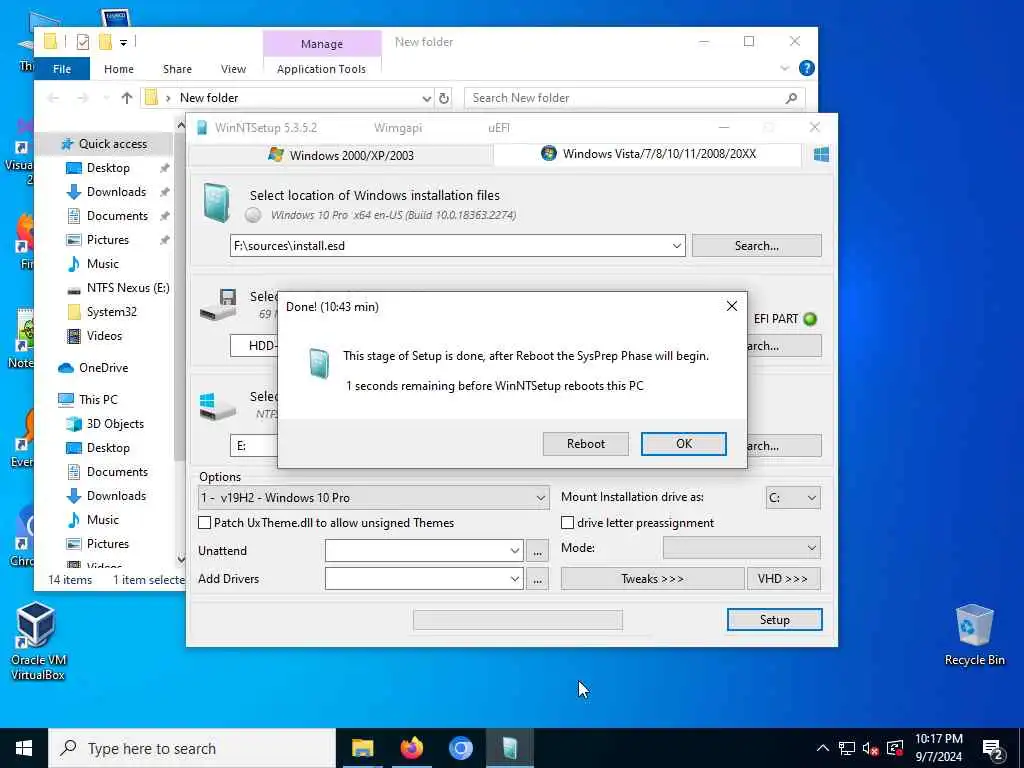Click the Search New folder field
Screen dimensions: 1024x768
click(635, 98)
